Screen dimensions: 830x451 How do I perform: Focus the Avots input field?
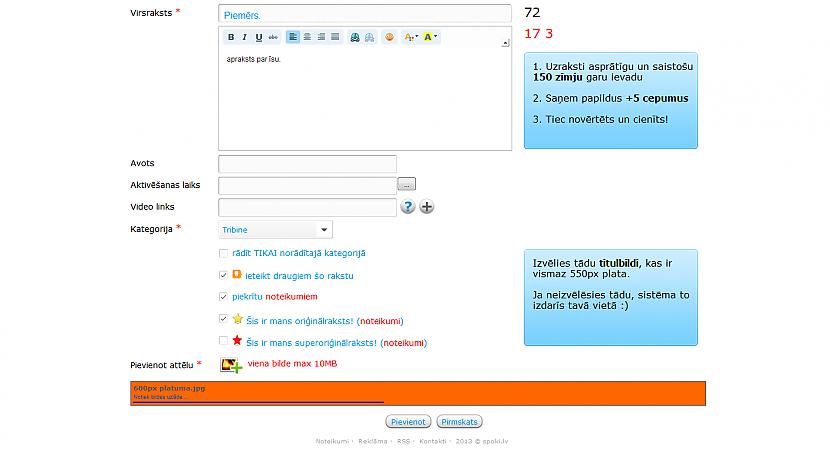[307, 164]
